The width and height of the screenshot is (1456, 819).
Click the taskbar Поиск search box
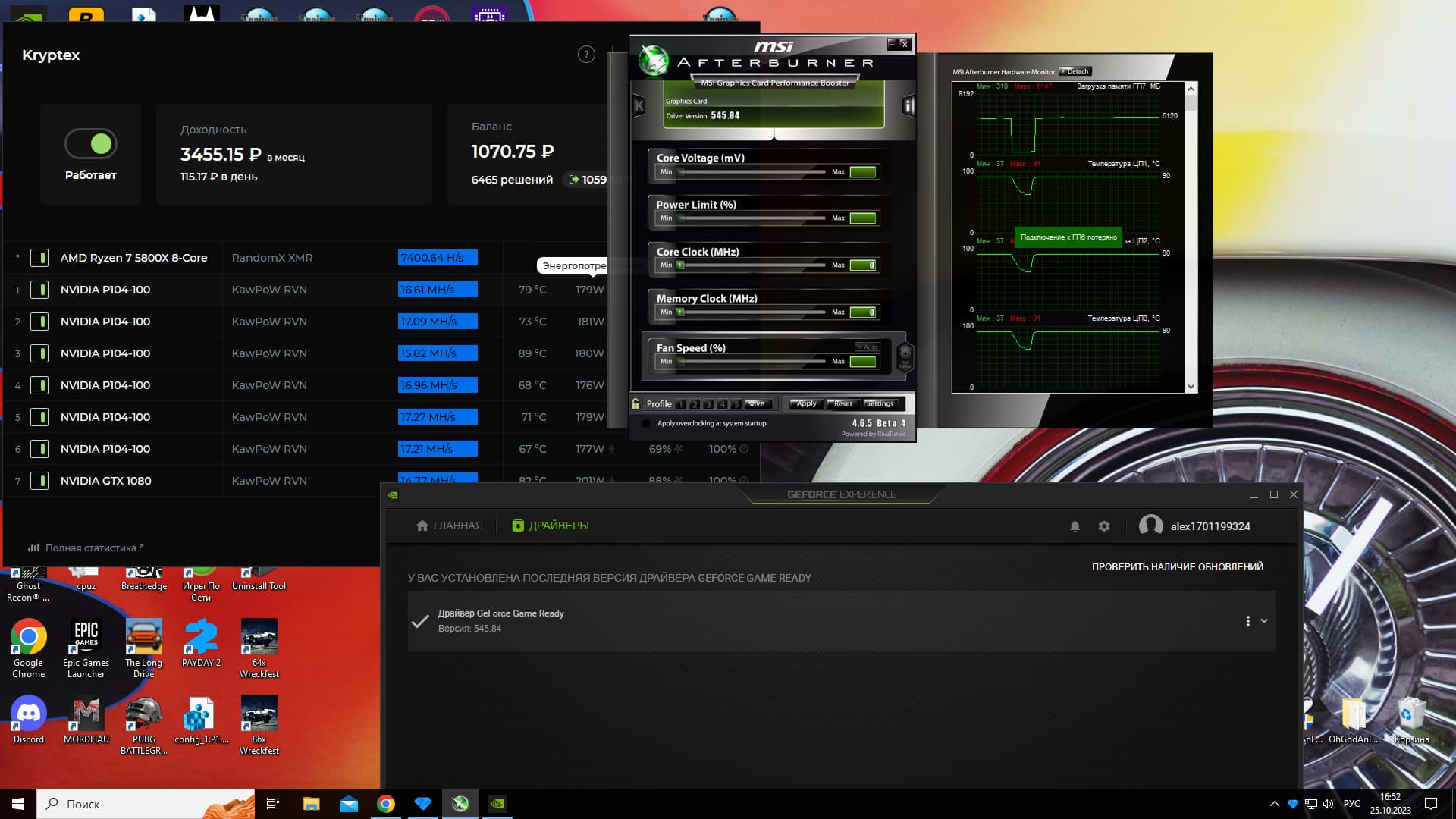[x=146, y=804]
